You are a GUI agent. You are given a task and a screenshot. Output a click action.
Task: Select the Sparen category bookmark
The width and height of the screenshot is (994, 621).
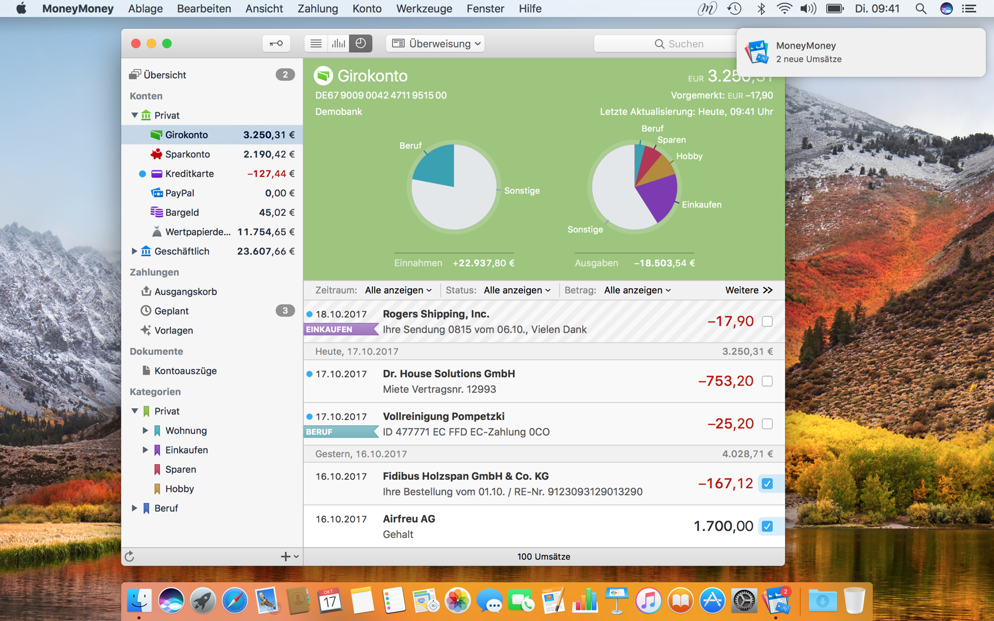pyautogui.click(x=157, y=470)
